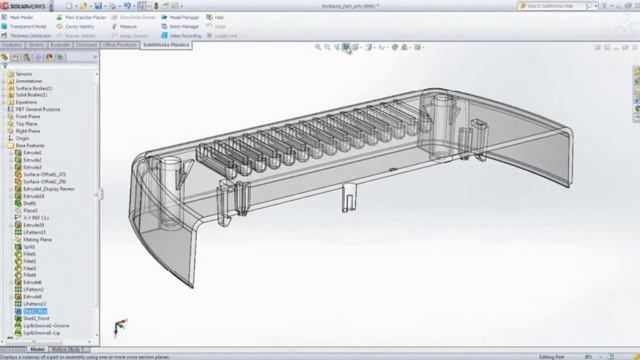640x360 pixels.
Task: Open the Model Manager
Action: pyautogui.click(x=180, y=18)
